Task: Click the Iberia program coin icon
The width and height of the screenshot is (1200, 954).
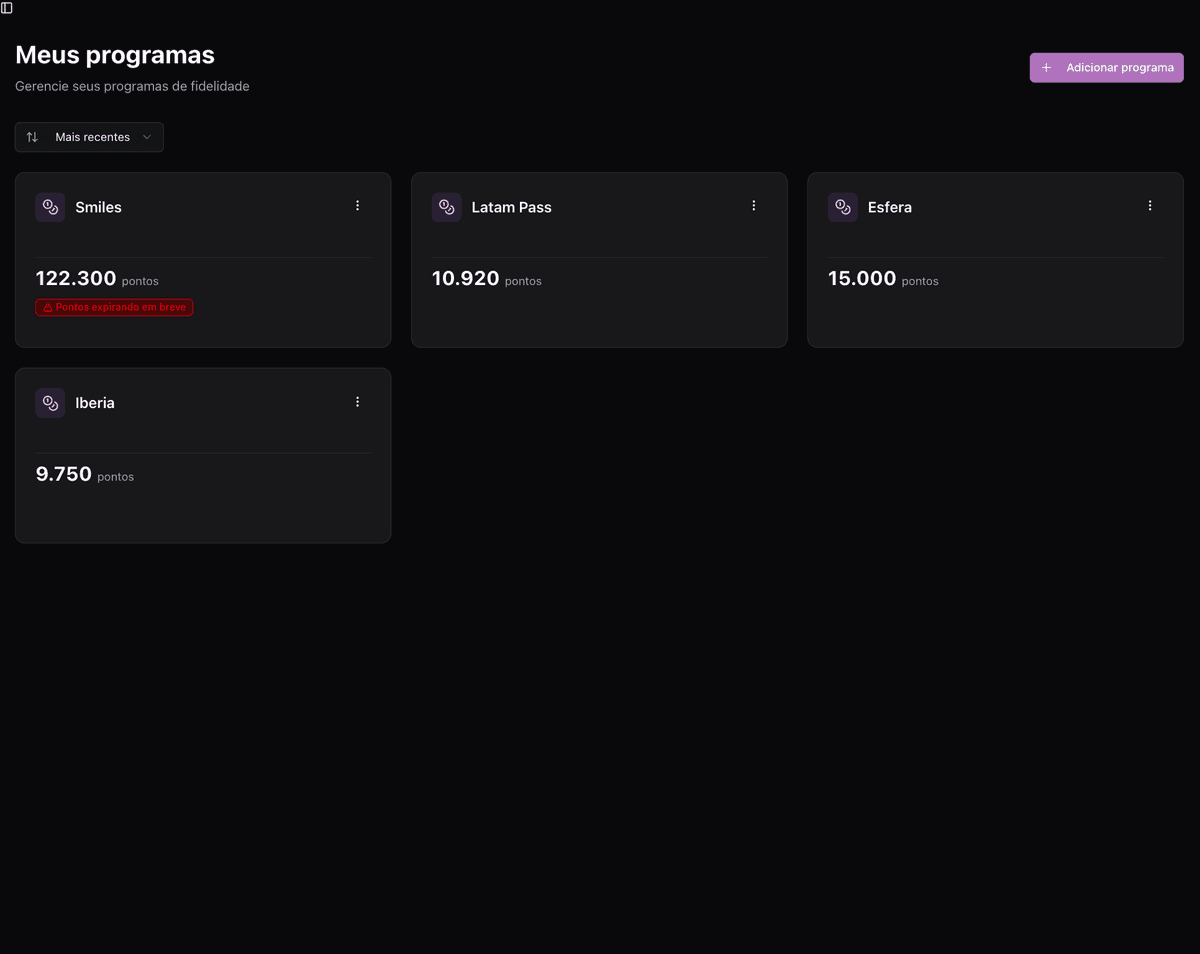Action: pyautogui.click(x=50, y=403)
